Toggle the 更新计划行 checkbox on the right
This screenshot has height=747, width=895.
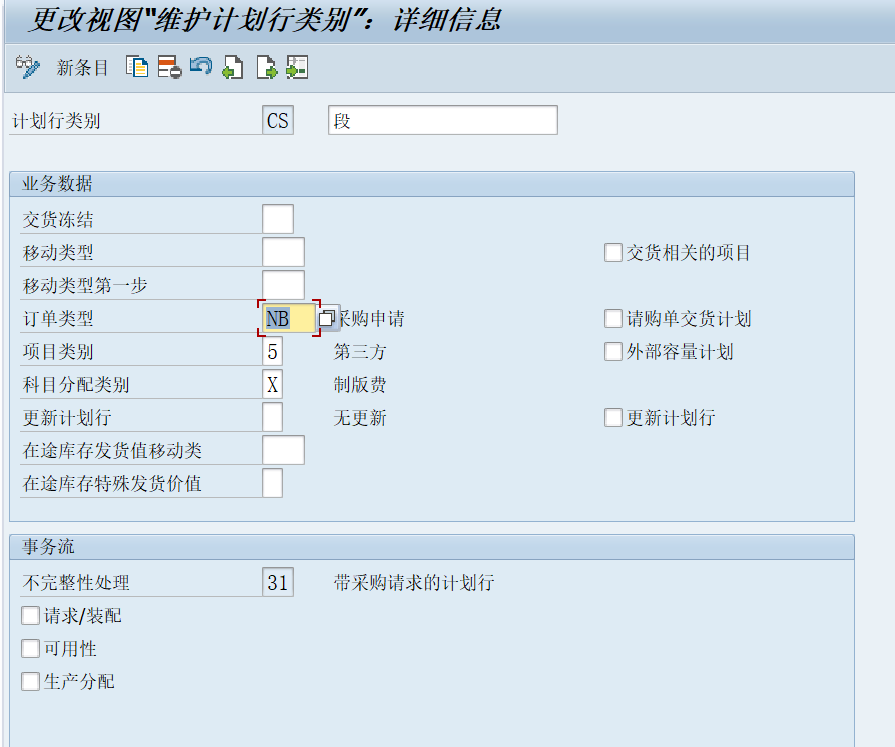pyautogui.click(x=613, y=418)
